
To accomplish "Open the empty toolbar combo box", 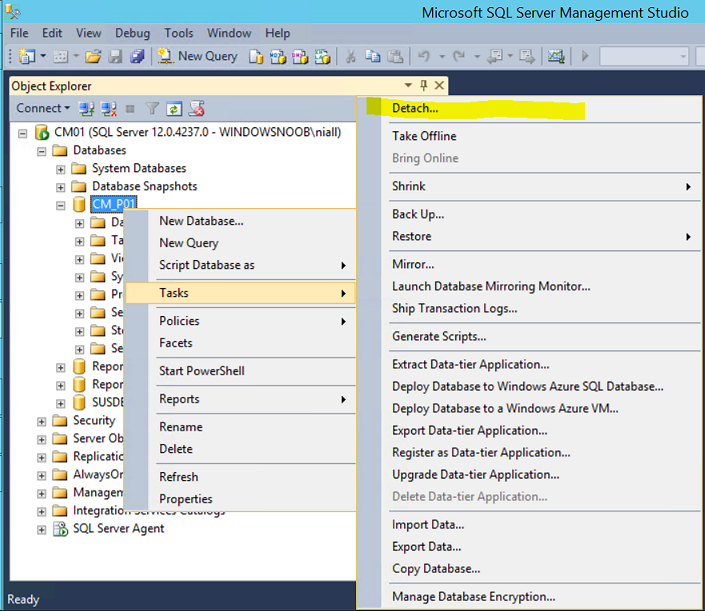I will coord(644,57).
